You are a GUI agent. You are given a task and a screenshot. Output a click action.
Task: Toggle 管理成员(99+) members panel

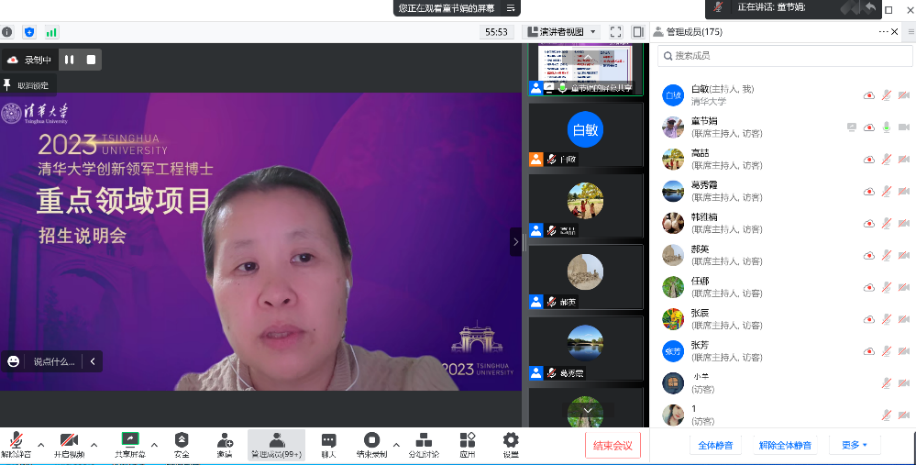pos(276,445)
